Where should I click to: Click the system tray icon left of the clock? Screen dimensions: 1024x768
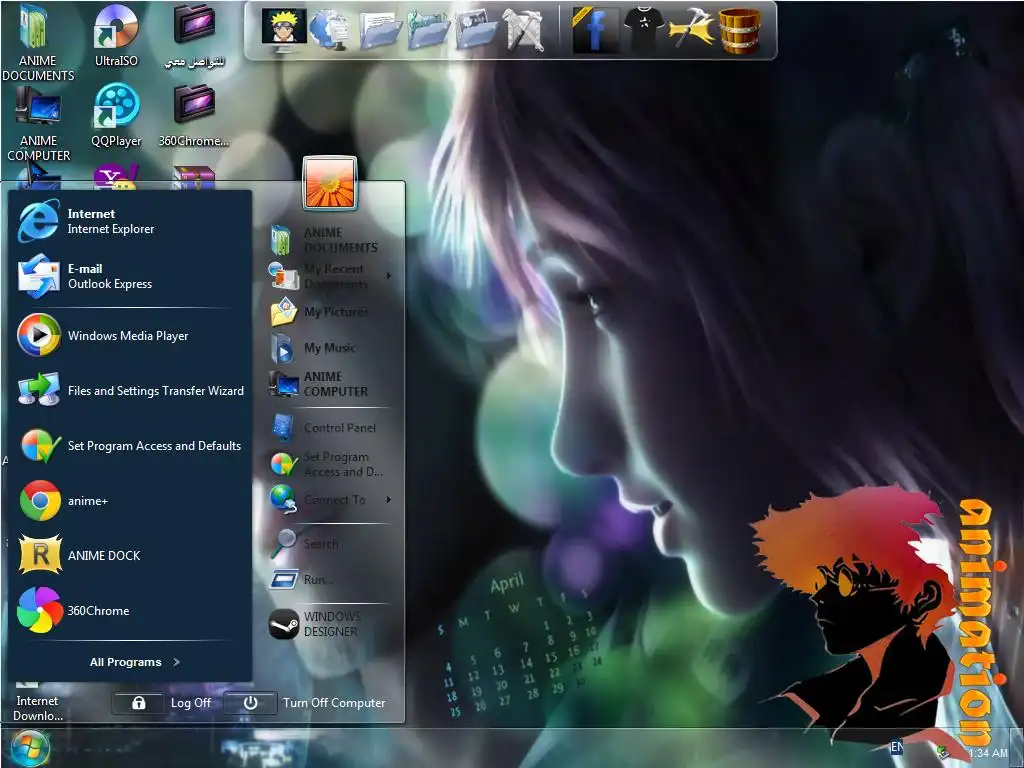942,752
